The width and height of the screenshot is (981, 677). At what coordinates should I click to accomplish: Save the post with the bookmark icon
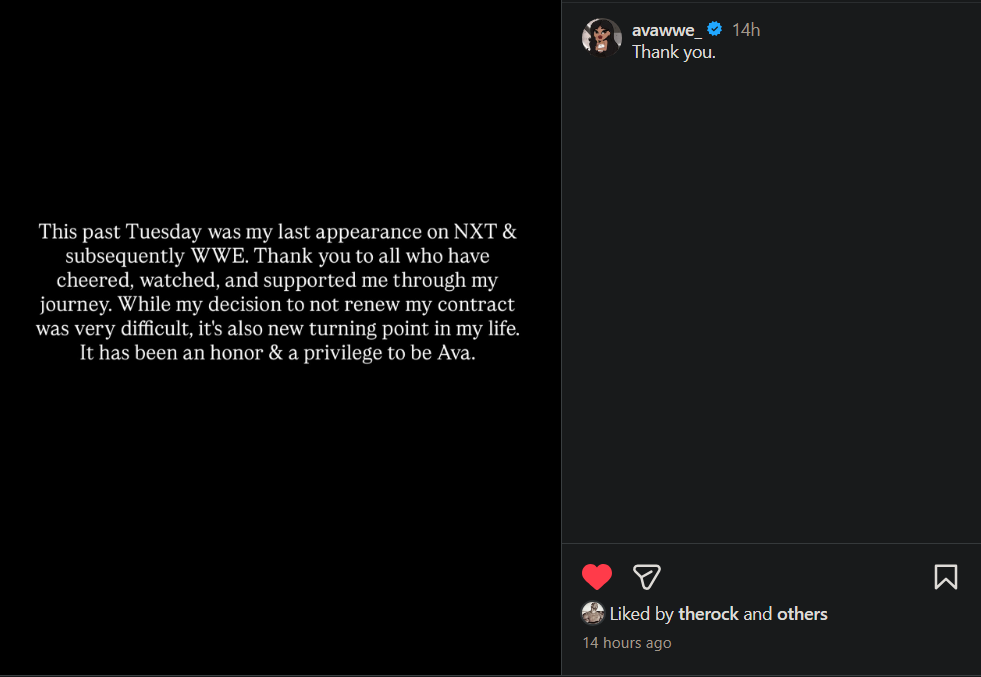(x=945, y=577)
